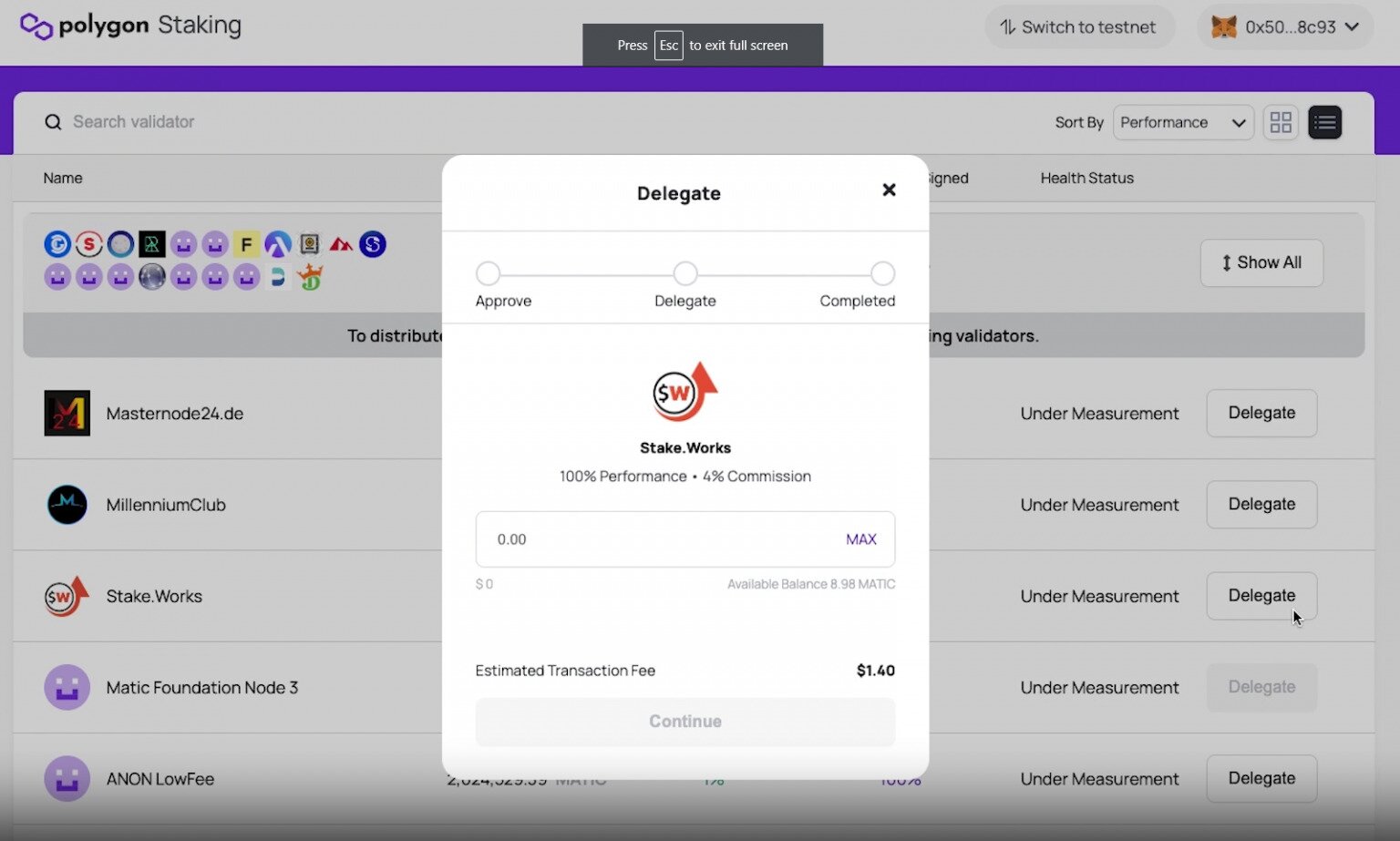Click the MillenniumClub validator logo
Screen dimensions: 1400x841
(67, 505)
